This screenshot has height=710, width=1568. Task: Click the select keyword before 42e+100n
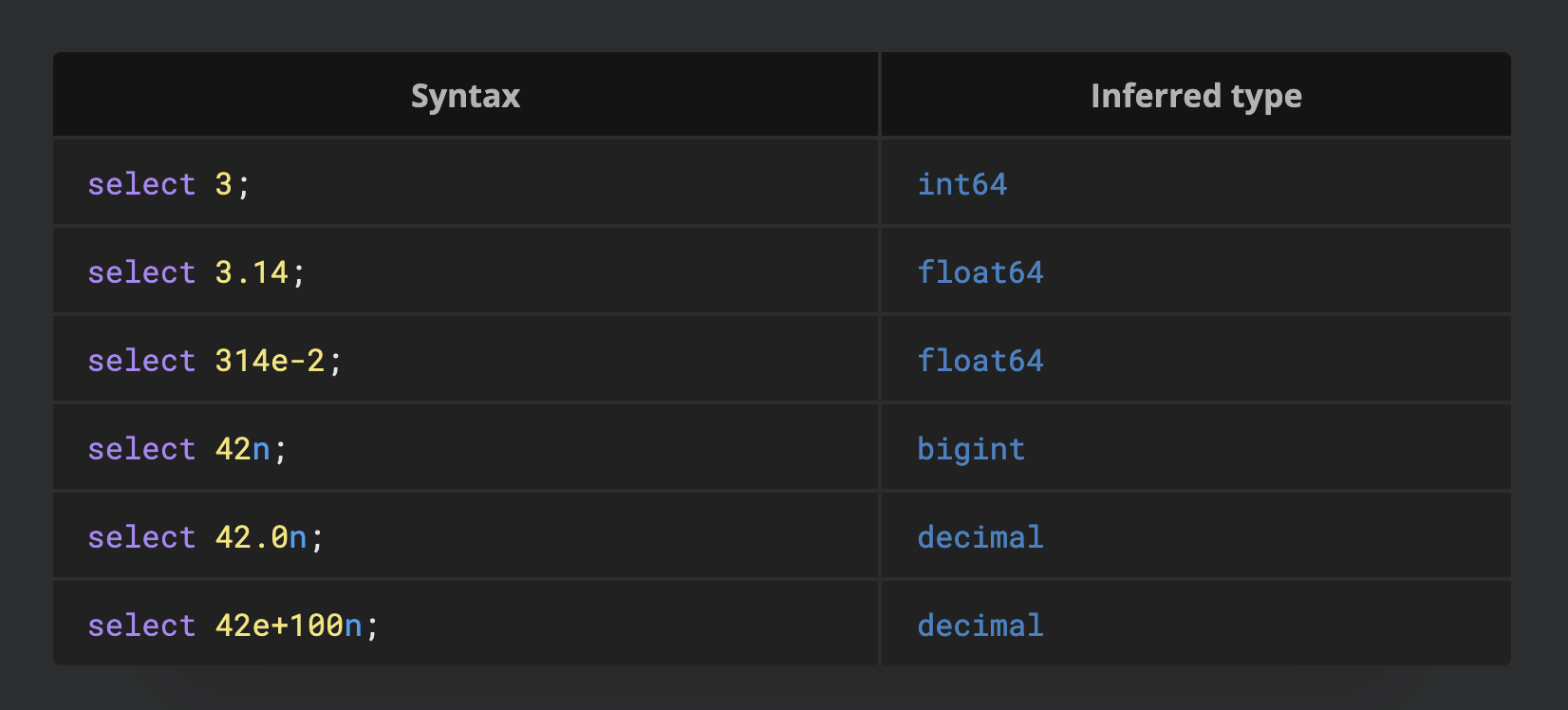(141, 626)
